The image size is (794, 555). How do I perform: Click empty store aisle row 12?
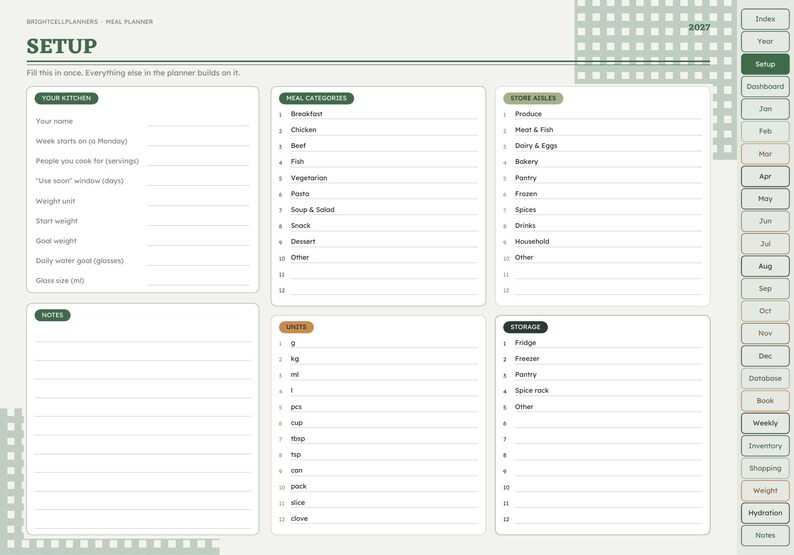coord(602,290)
